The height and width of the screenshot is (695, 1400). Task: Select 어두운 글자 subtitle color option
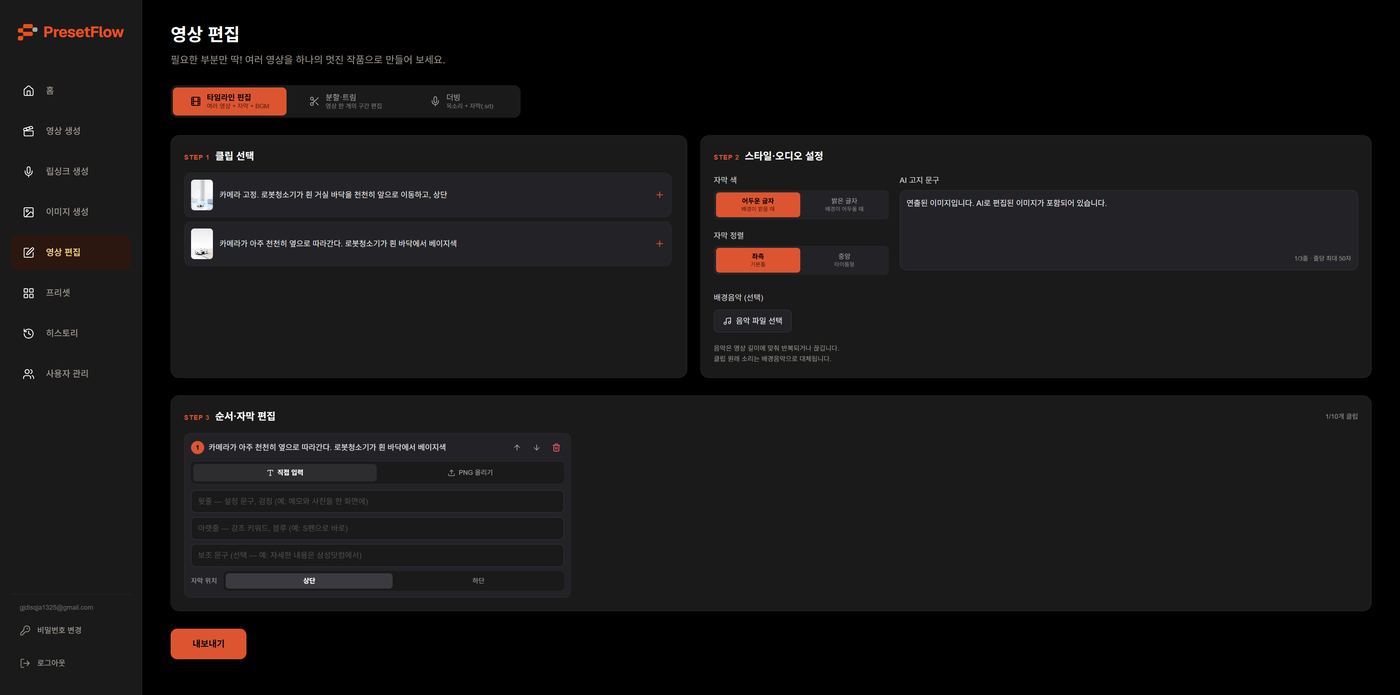[x=758, y=205]
